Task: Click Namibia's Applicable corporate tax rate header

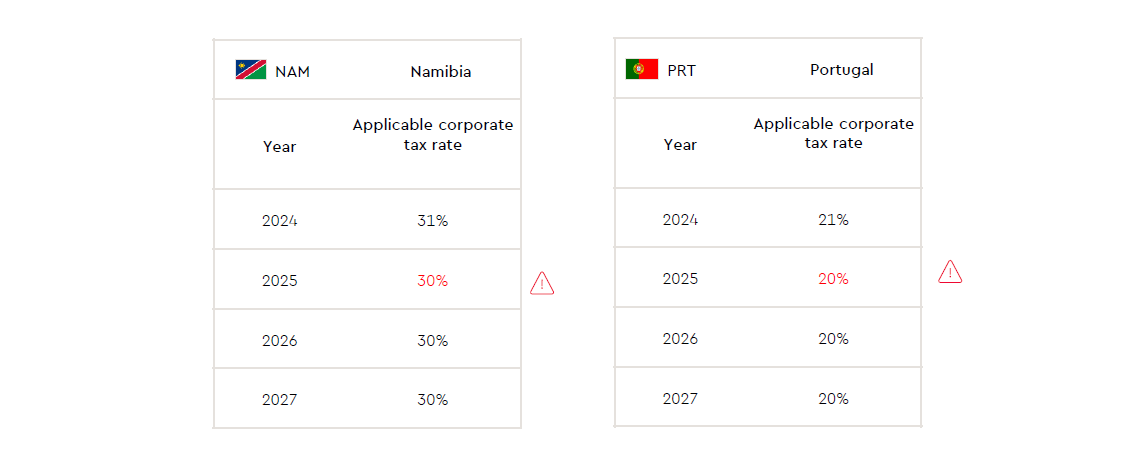Action: pos(433,134)
